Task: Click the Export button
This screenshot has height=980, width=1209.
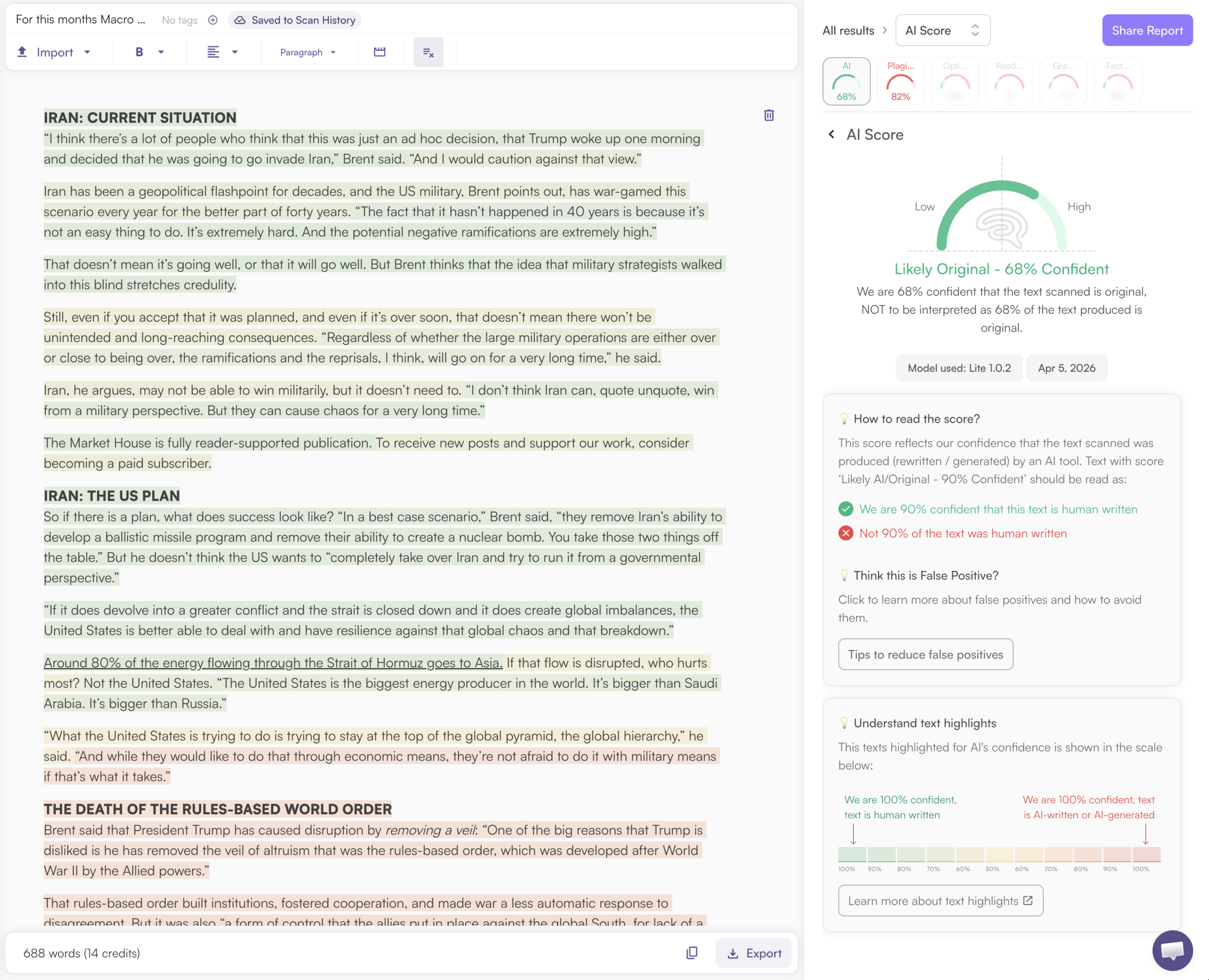Action: pos(753,953)
